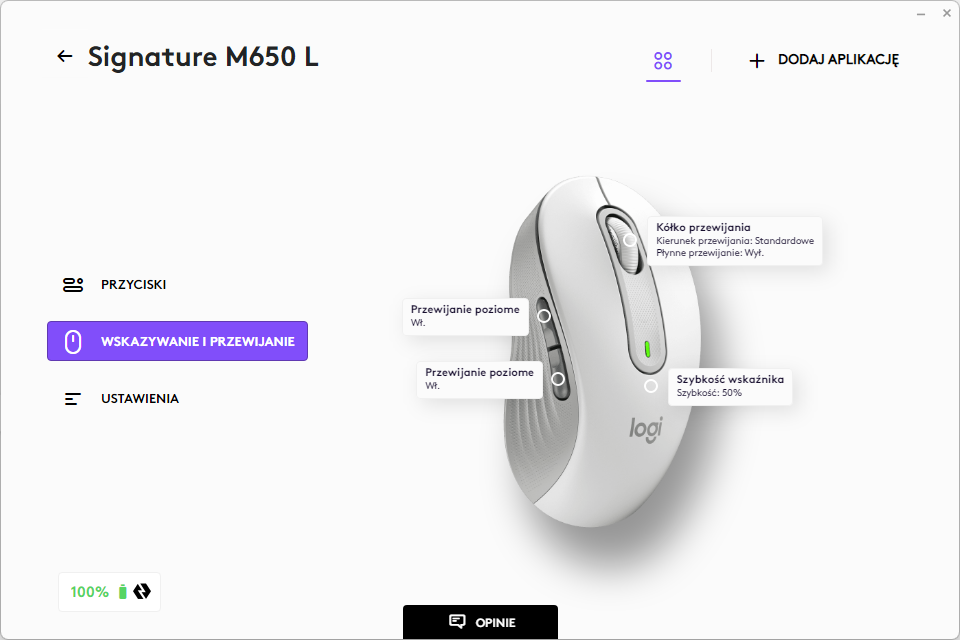Open the all-applications grid icon
This screenshot has height=640, width=960.
[663, 61]
